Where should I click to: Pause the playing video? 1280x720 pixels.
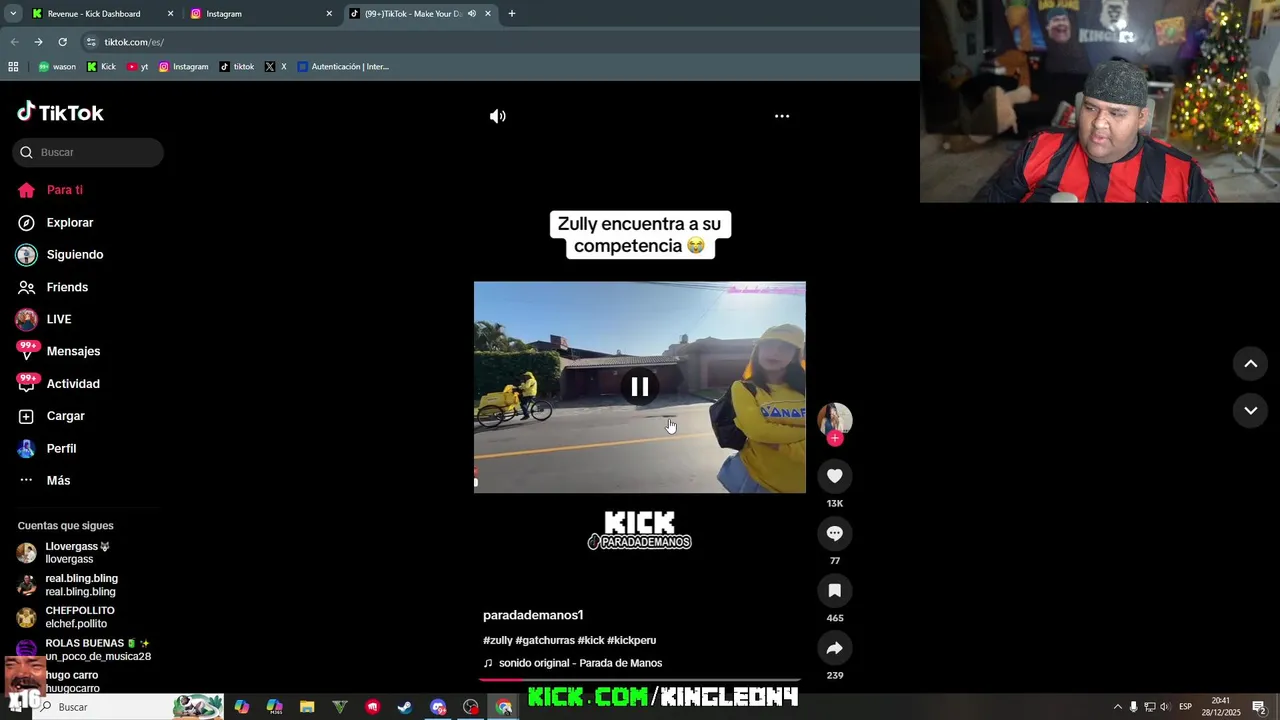[x=640, y=387]
